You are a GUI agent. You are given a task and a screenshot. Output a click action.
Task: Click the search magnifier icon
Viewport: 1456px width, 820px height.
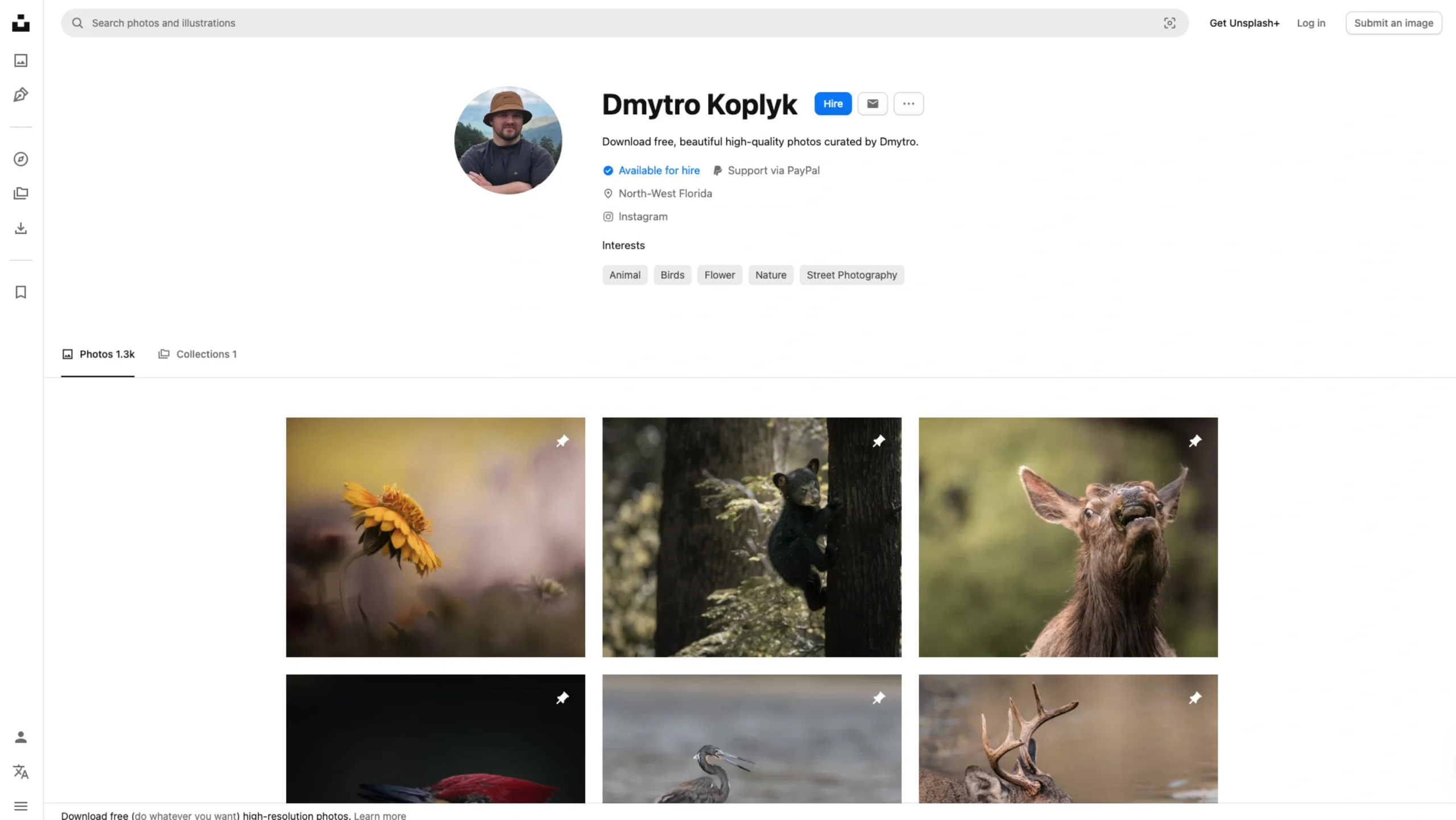tap(77, 23)
